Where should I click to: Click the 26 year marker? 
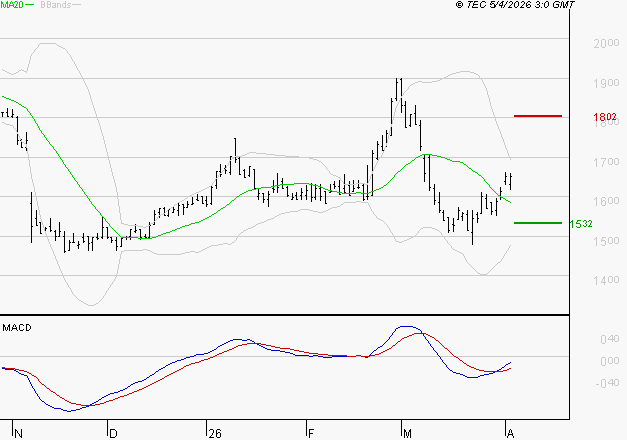tap(215, 433)
